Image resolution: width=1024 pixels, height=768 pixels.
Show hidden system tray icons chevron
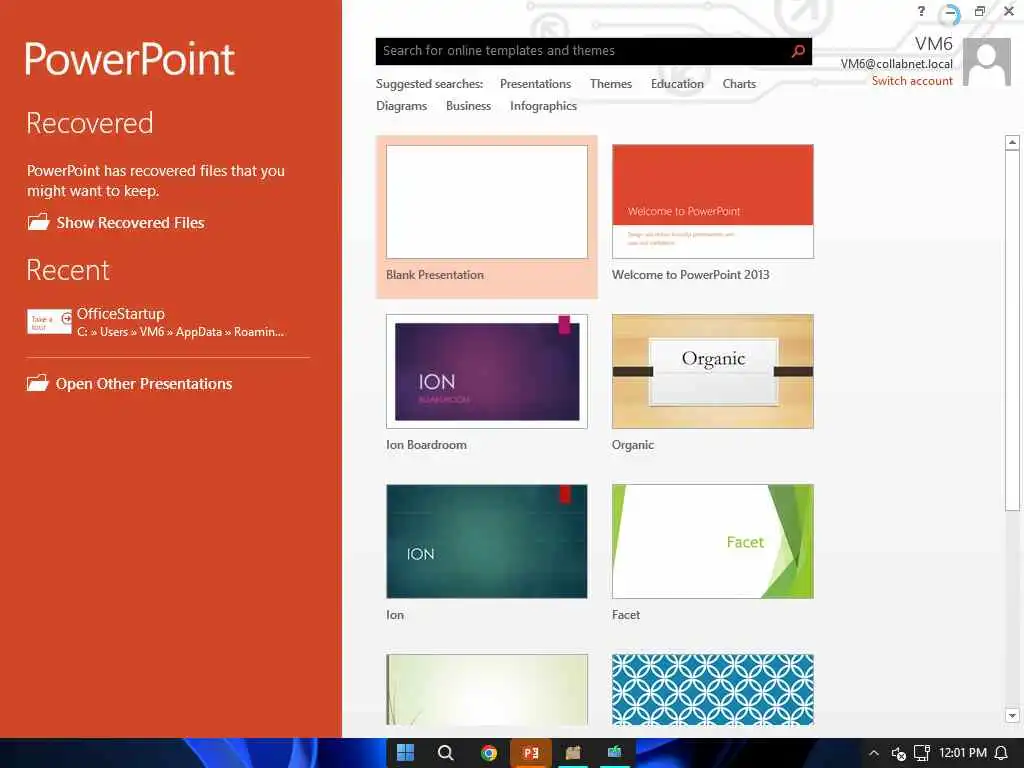pyautogui.click(x=874, y=753)
